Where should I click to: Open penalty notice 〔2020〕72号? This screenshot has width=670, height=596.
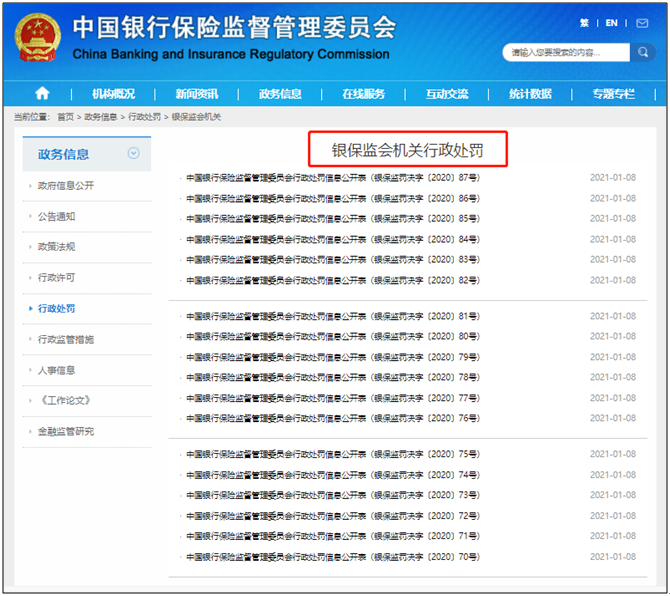pyautogui.click(x=333, y=516)
